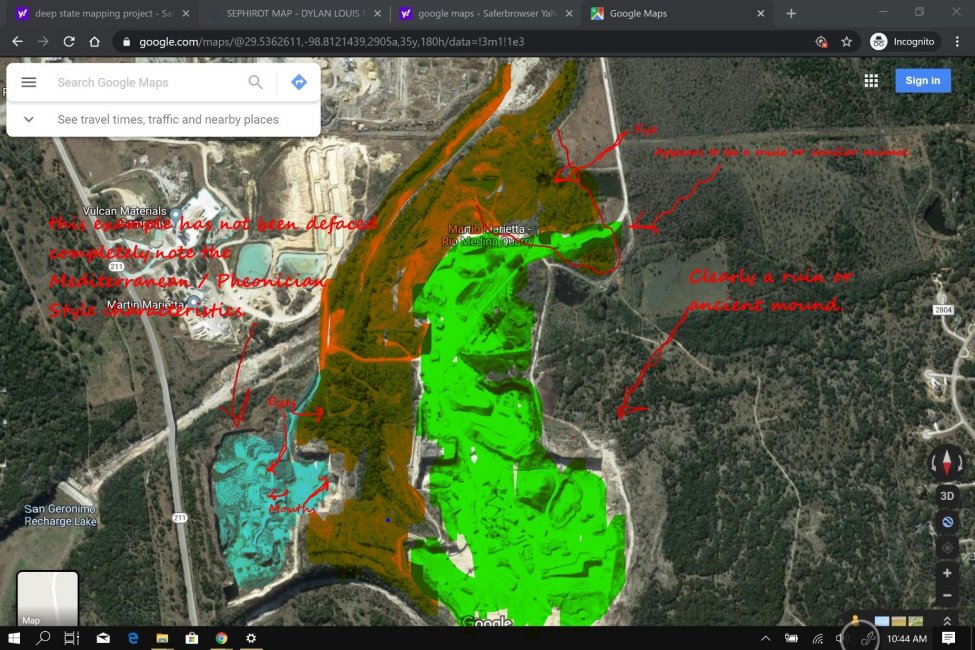Open the volume tray icon
The width and height of the screenshot is (975, 650).
[840, 638]
